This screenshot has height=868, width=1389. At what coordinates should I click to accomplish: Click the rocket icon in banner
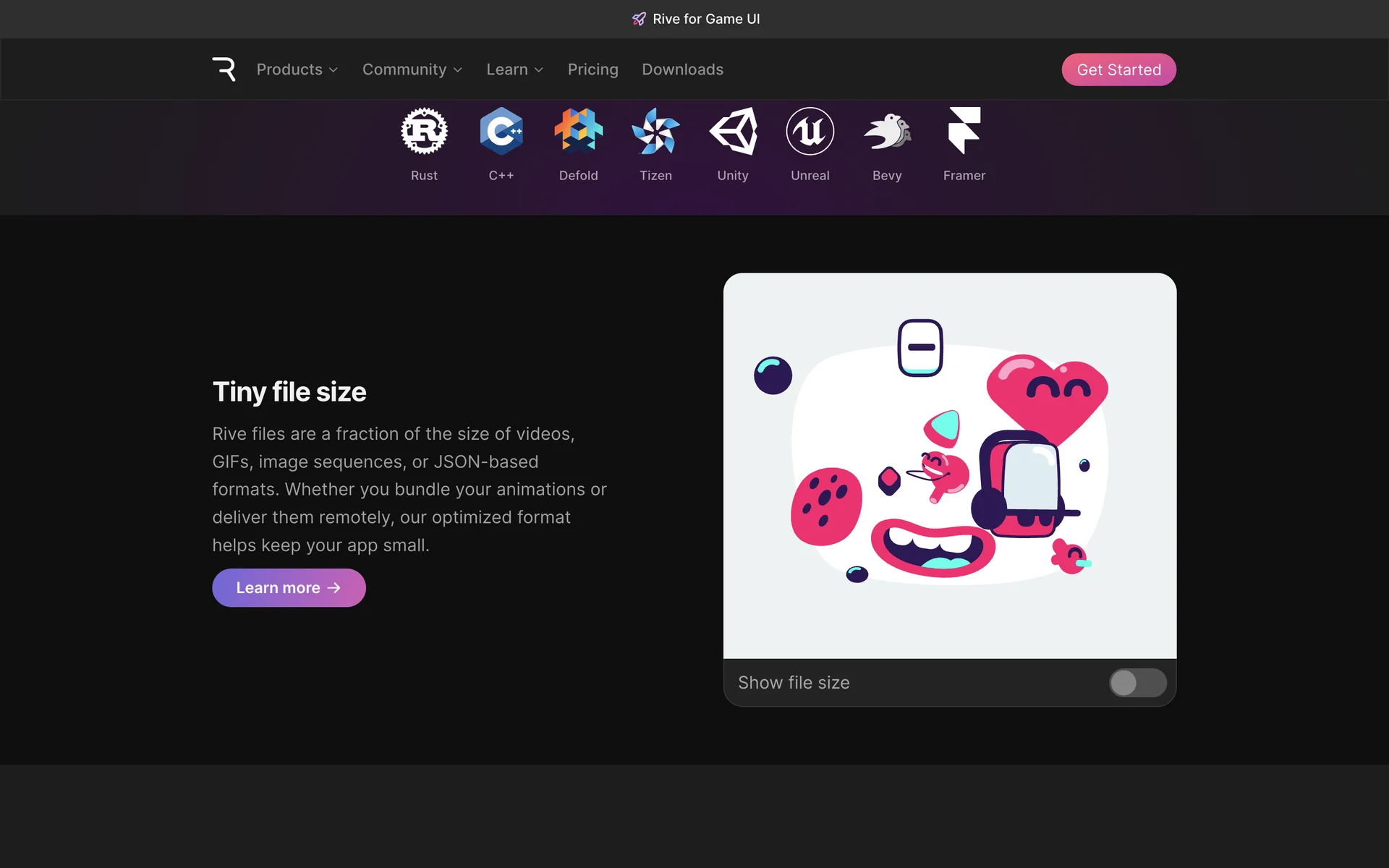pyautogui.click(x=639, y=19)
